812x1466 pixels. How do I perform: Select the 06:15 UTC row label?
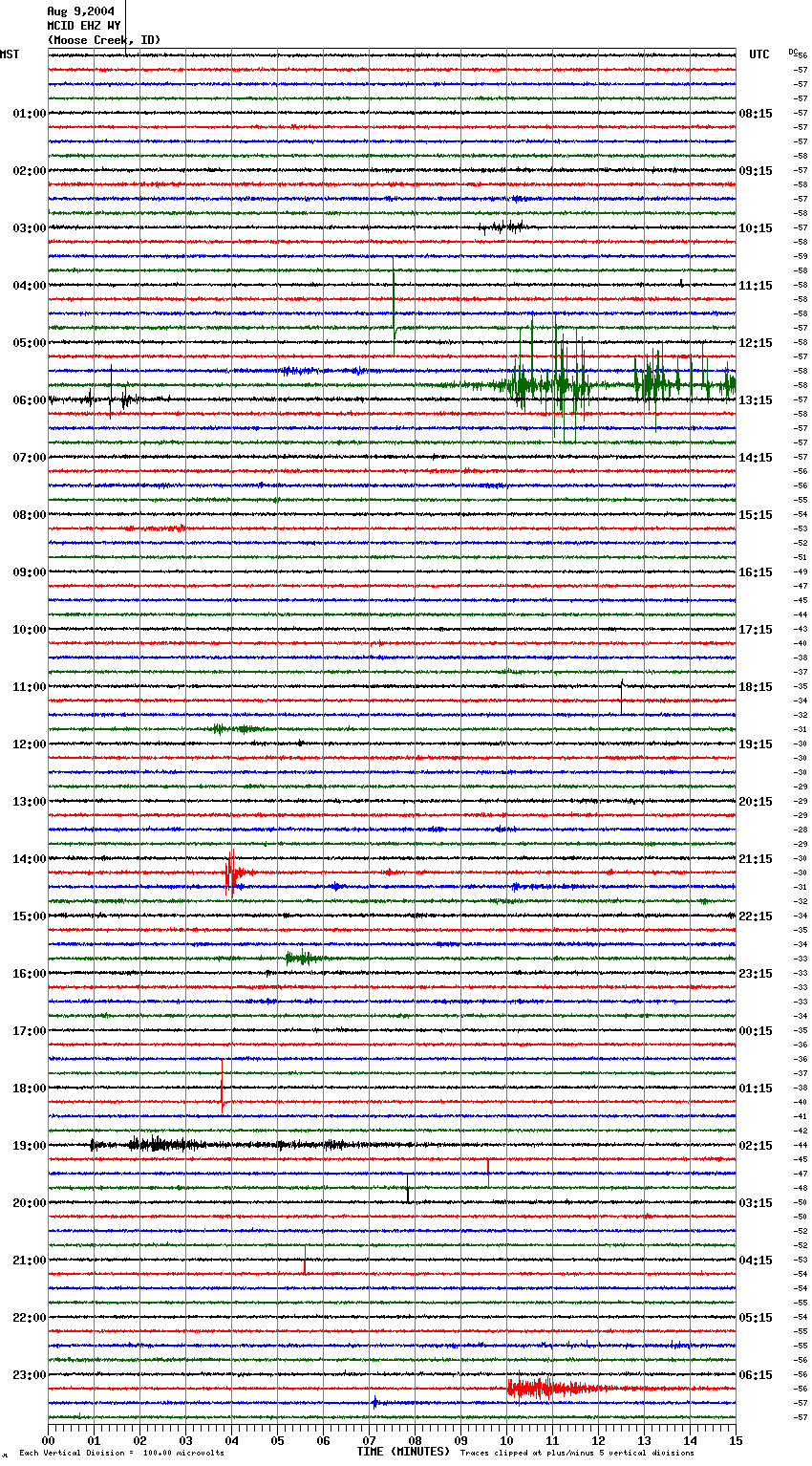[x=756, y=1375]
